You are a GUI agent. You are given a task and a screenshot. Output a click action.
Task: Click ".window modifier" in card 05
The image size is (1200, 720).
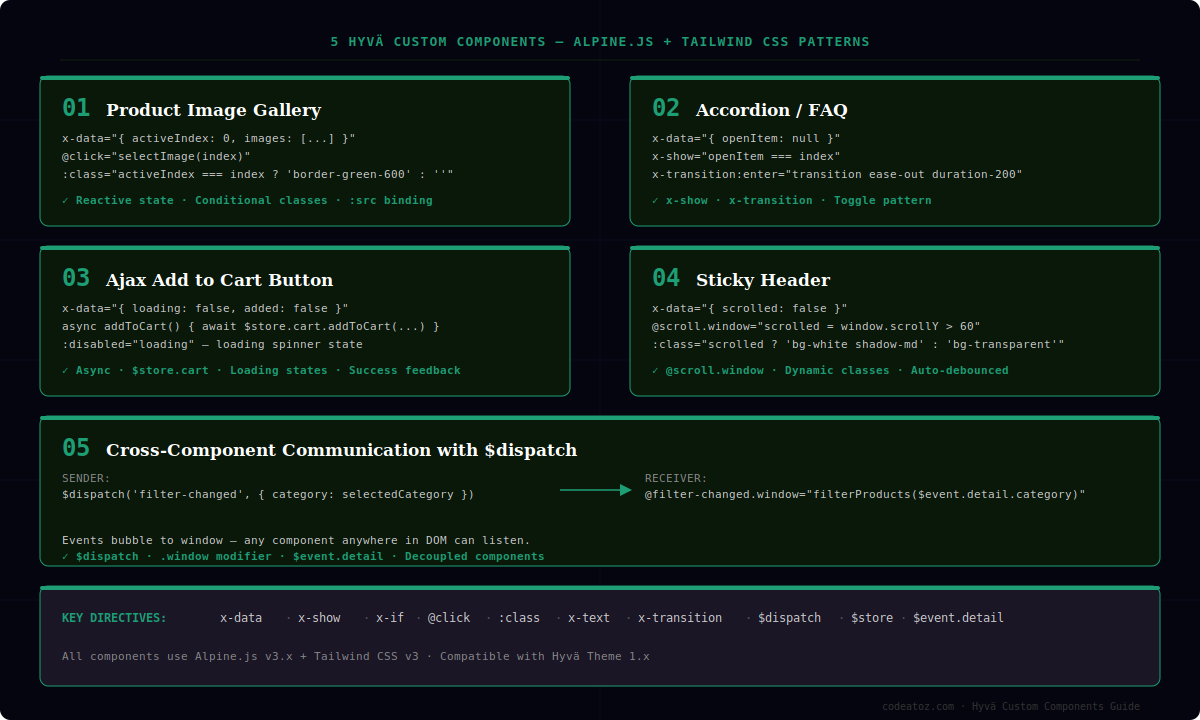[216, 556]
